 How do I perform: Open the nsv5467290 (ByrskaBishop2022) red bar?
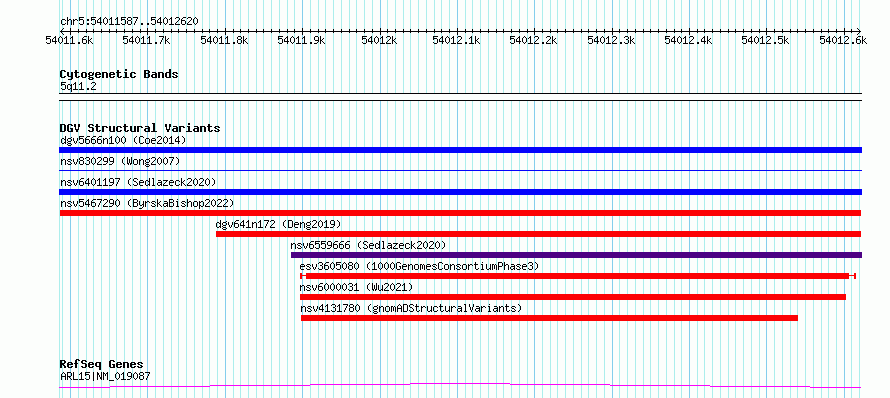coord(460,213)
